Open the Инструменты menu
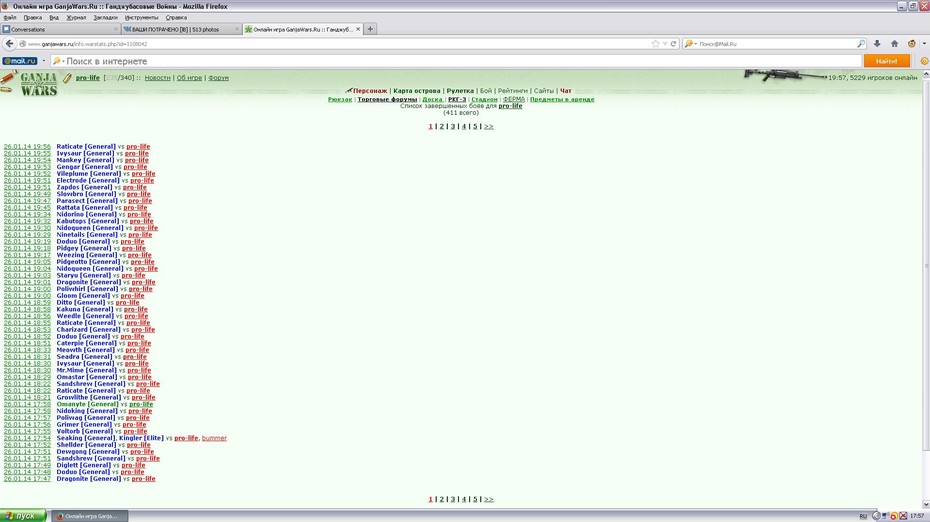 pos(141,18)
